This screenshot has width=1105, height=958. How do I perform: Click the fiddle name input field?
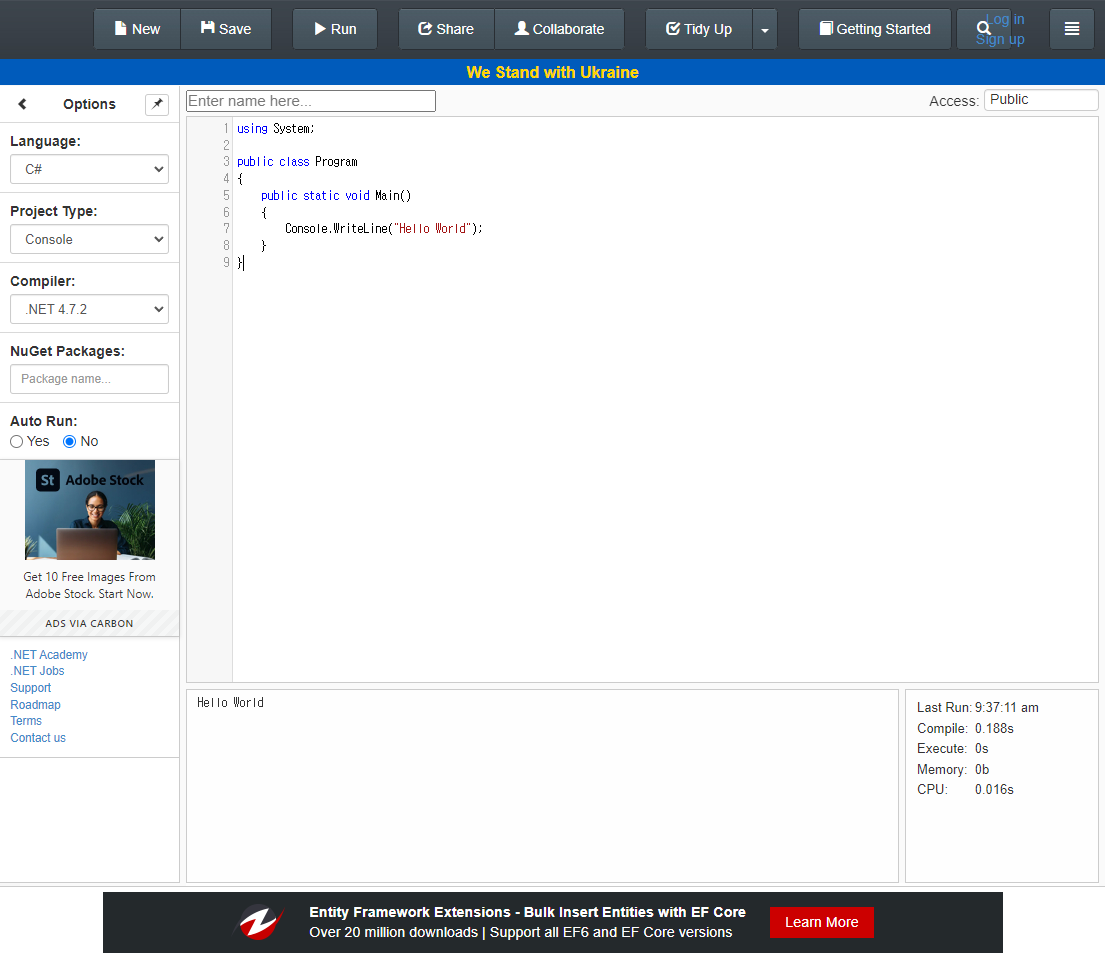(311, 101)
